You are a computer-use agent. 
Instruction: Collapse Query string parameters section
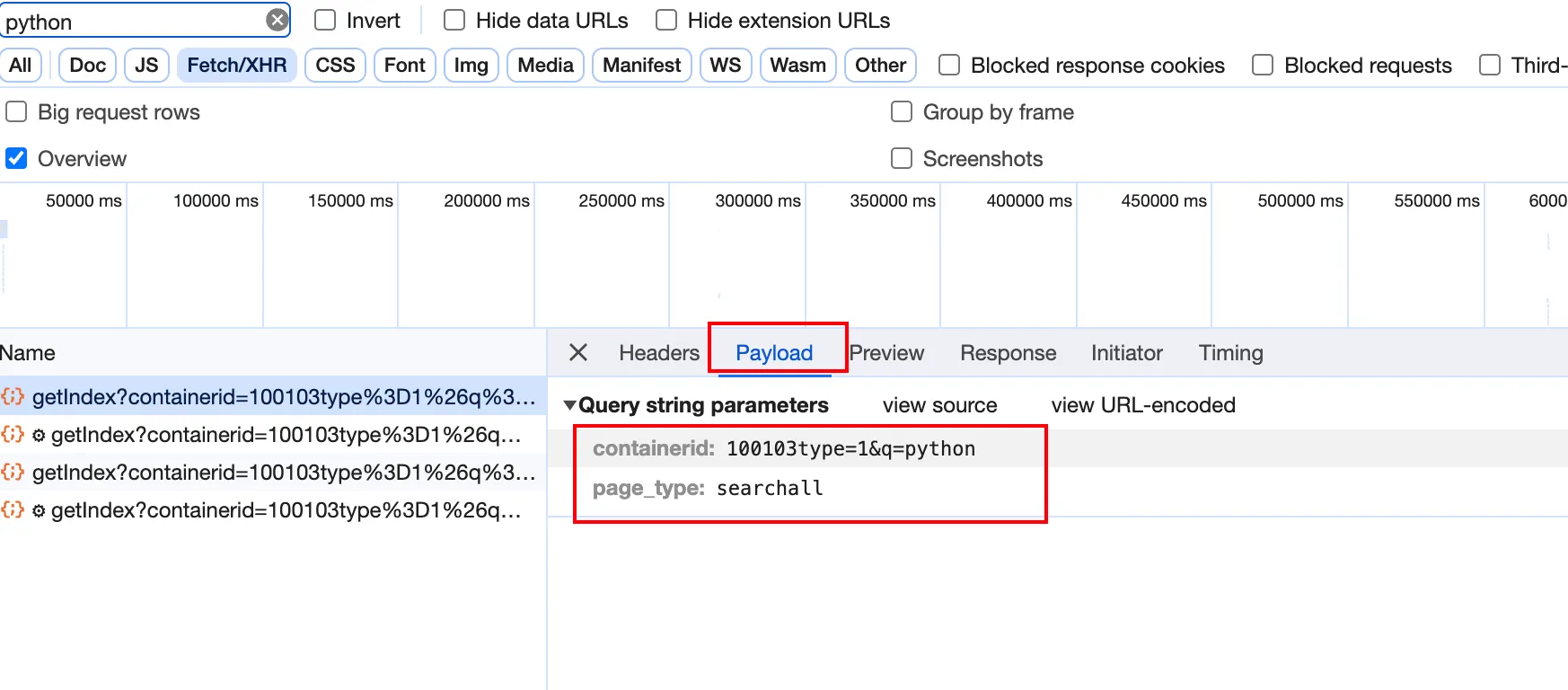[x=569, y=405]
